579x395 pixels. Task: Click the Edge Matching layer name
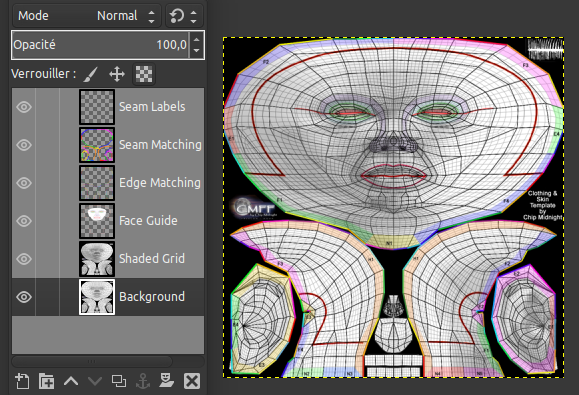pyautogui.click(x=160, y=183)
